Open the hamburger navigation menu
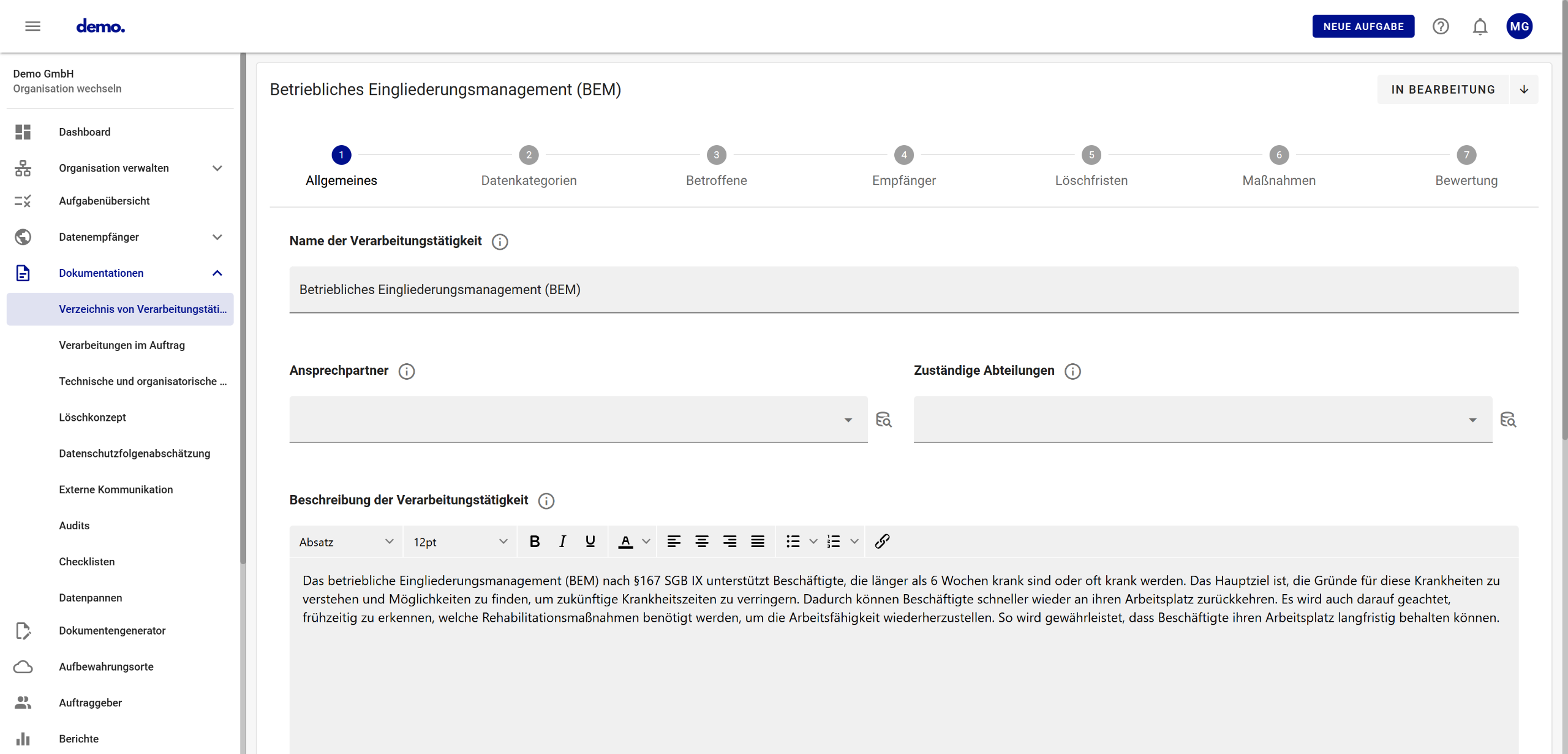The width and height of the screenshot is (1568, 754). click(x=32, y=26)
